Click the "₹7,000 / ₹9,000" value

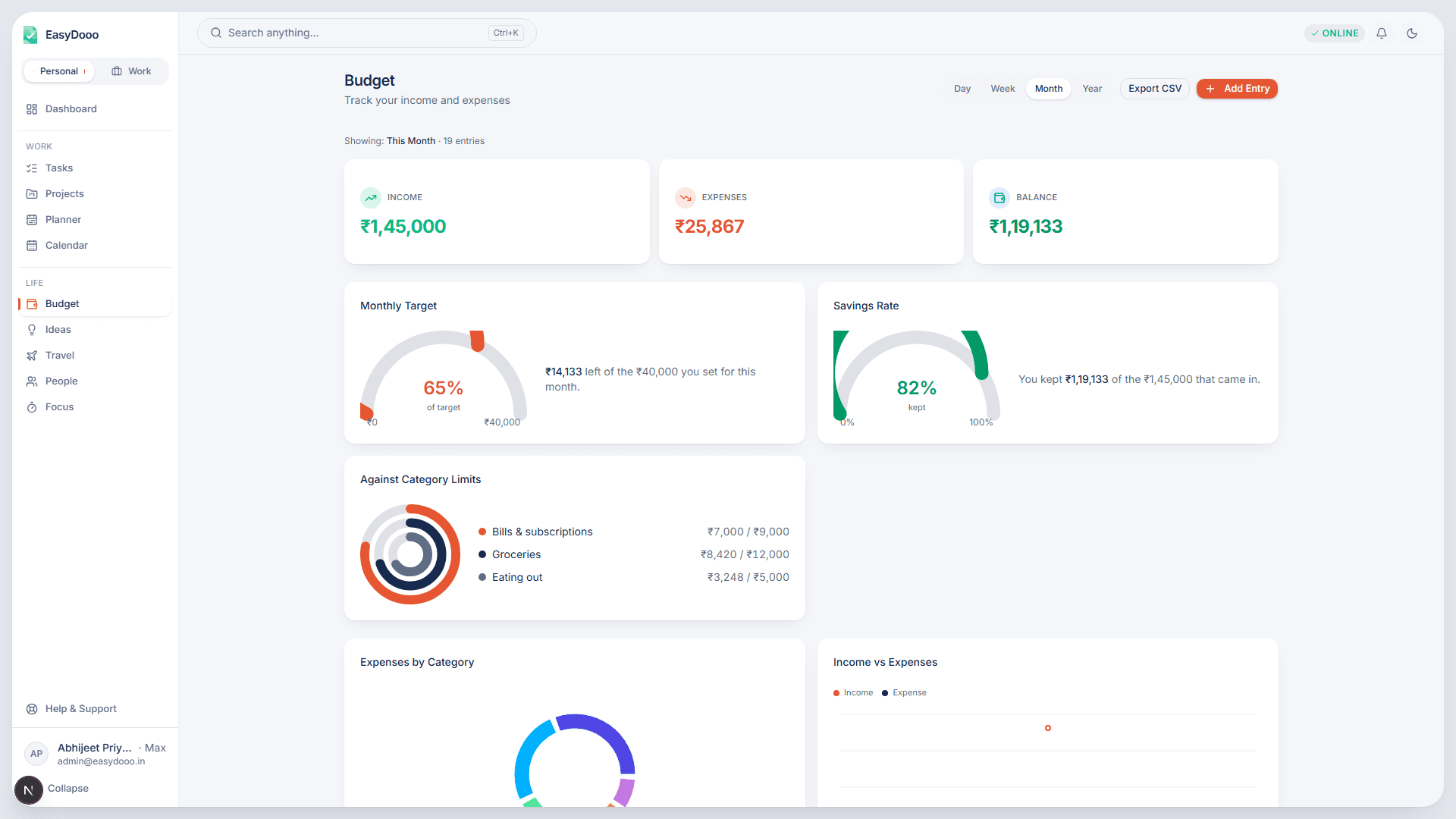[x=748, y=532]
